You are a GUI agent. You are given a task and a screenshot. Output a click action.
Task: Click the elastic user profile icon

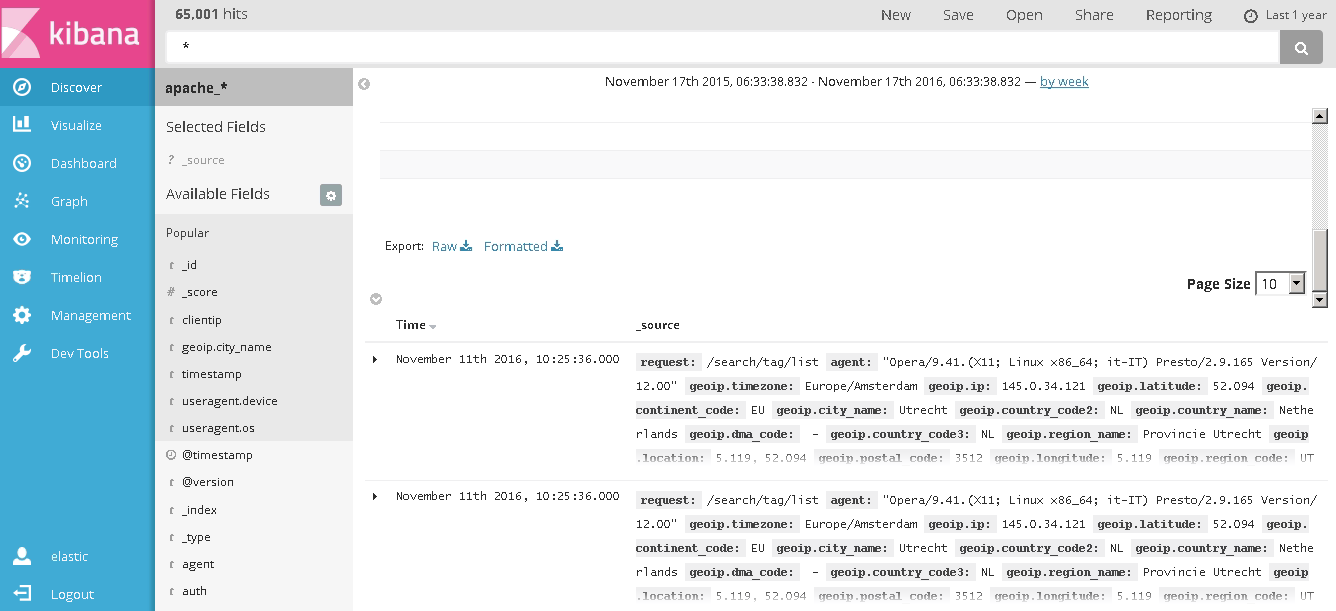click(x=22, y=556)
